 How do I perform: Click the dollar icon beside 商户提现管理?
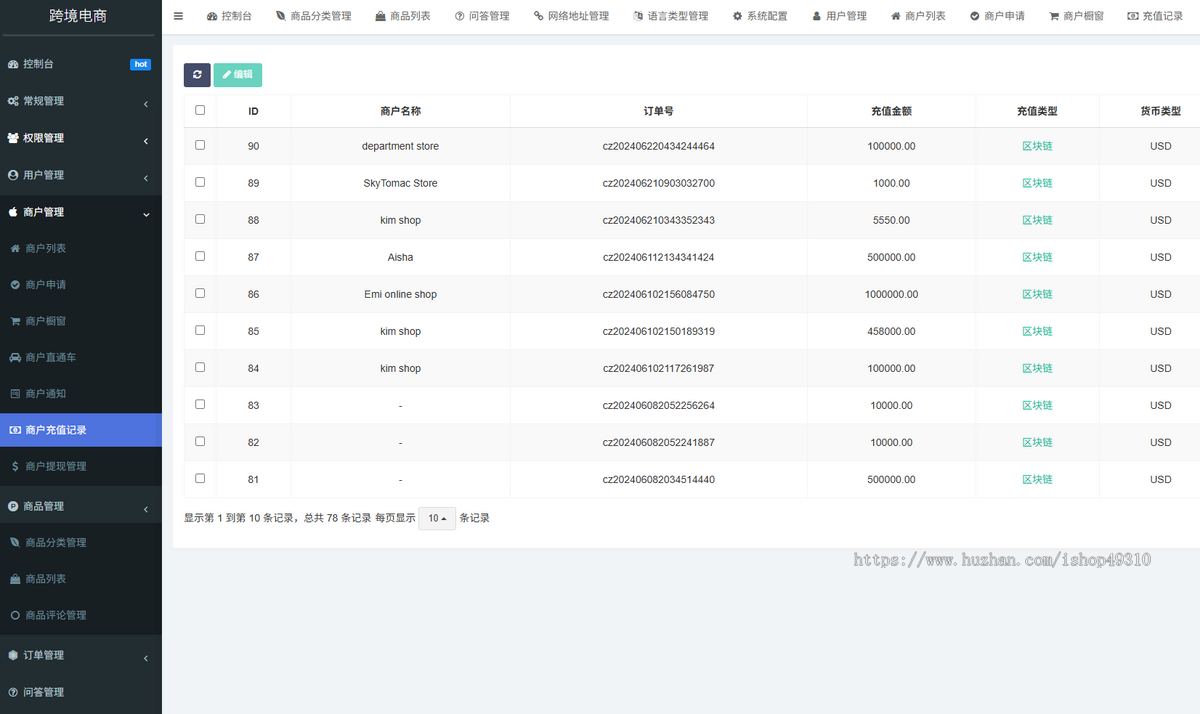point(15,466)
